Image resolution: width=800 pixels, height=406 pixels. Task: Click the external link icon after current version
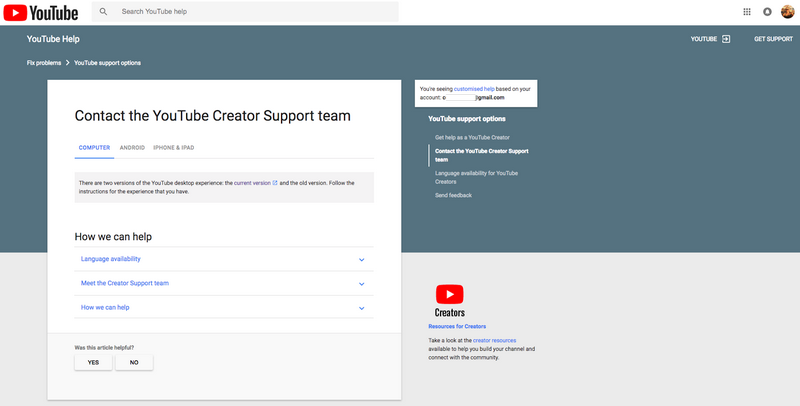click(276, 183)
